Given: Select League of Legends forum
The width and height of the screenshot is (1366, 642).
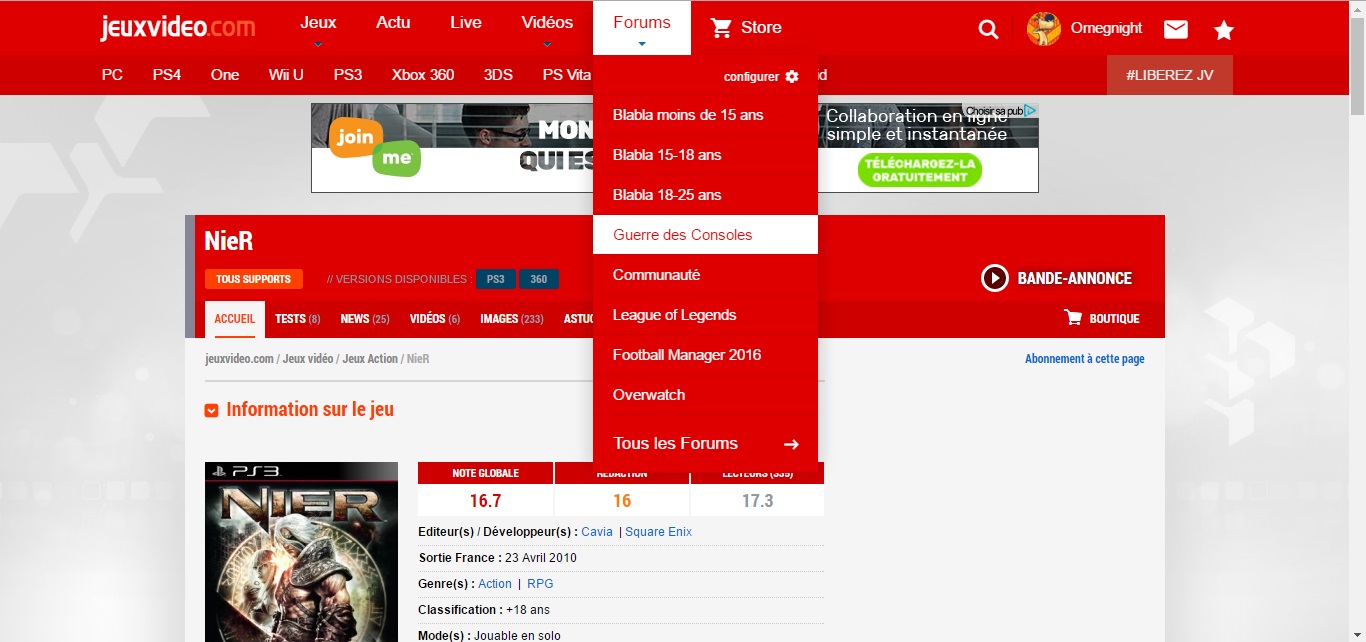Looking at the screenshot, I should [x=705, y=315].
